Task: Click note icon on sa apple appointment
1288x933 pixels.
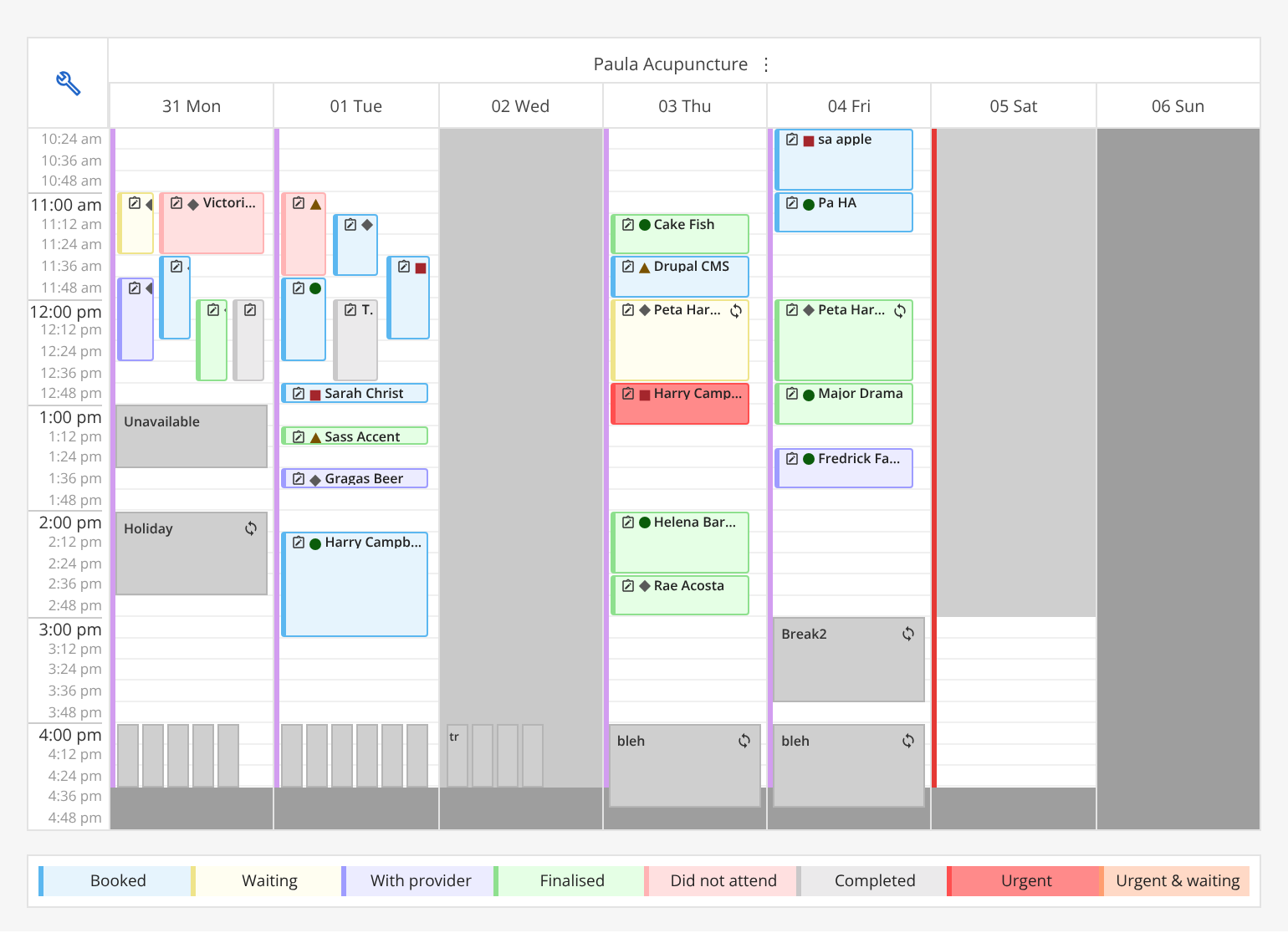Action: point(792,140)
